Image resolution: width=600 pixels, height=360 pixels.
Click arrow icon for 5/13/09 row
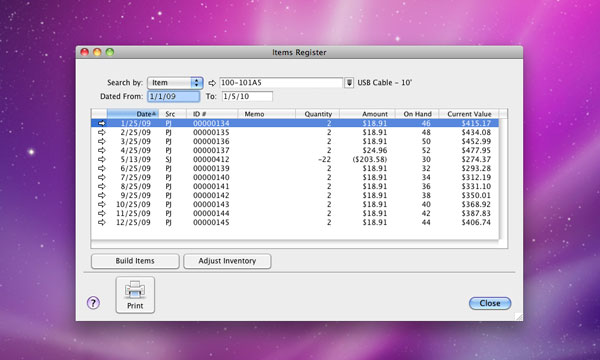(x=101, y=159)
